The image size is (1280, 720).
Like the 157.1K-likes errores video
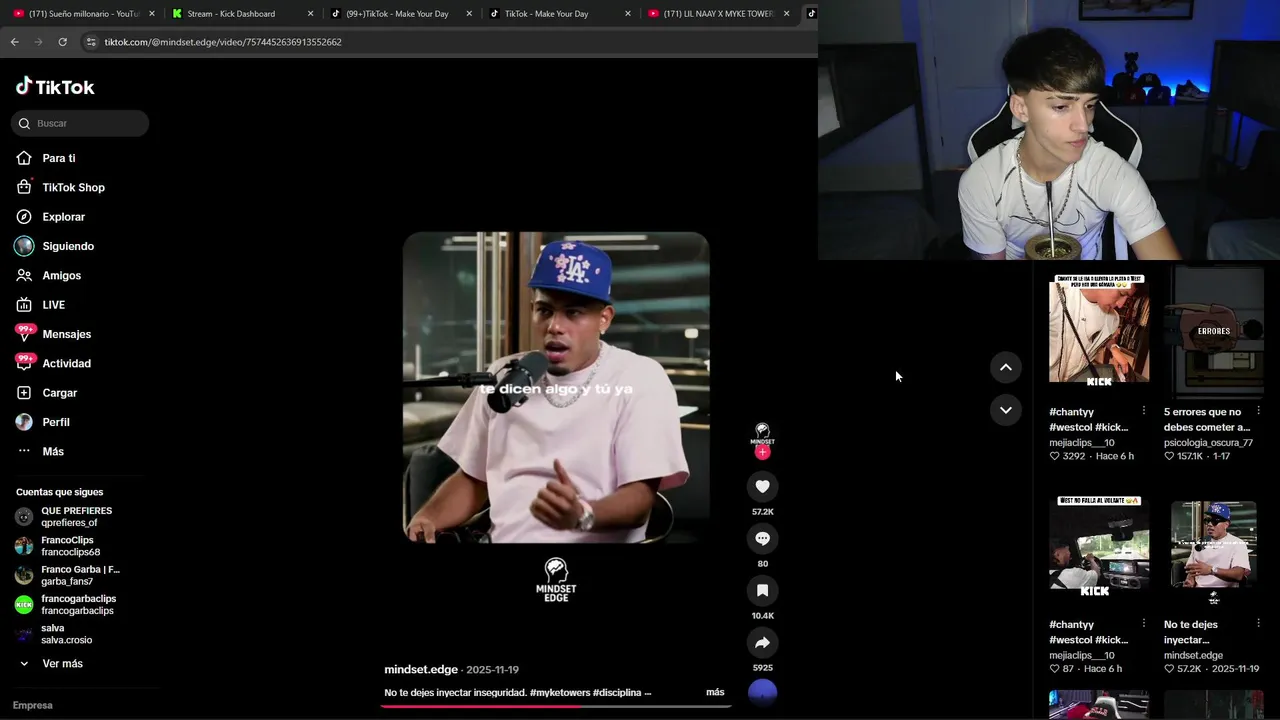1169,456
